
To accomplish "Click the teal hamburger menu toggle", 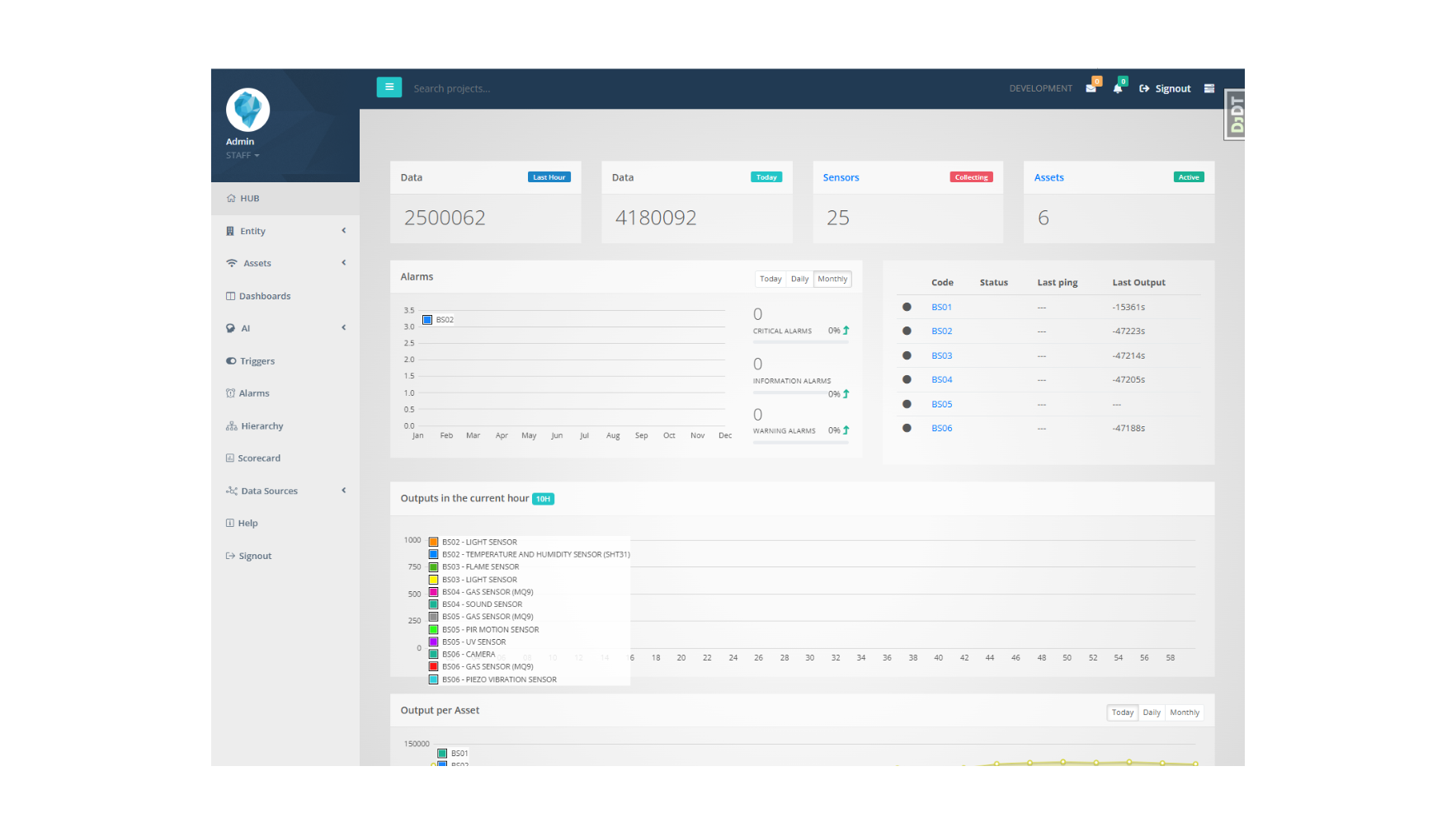I will 389,87.
